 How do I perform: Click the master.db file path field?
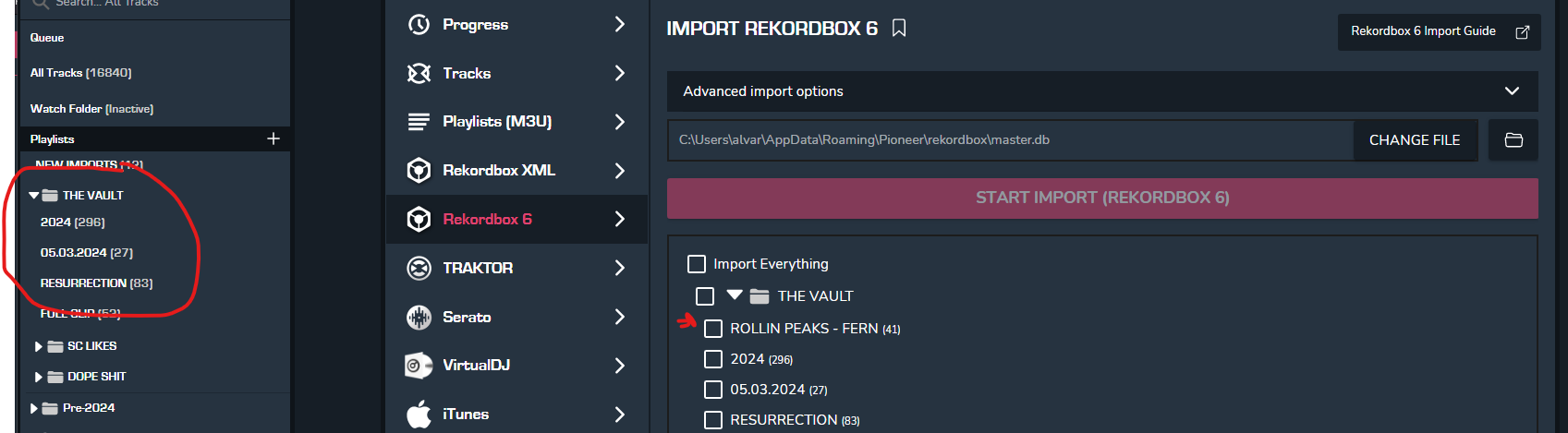pos(1010,140)
